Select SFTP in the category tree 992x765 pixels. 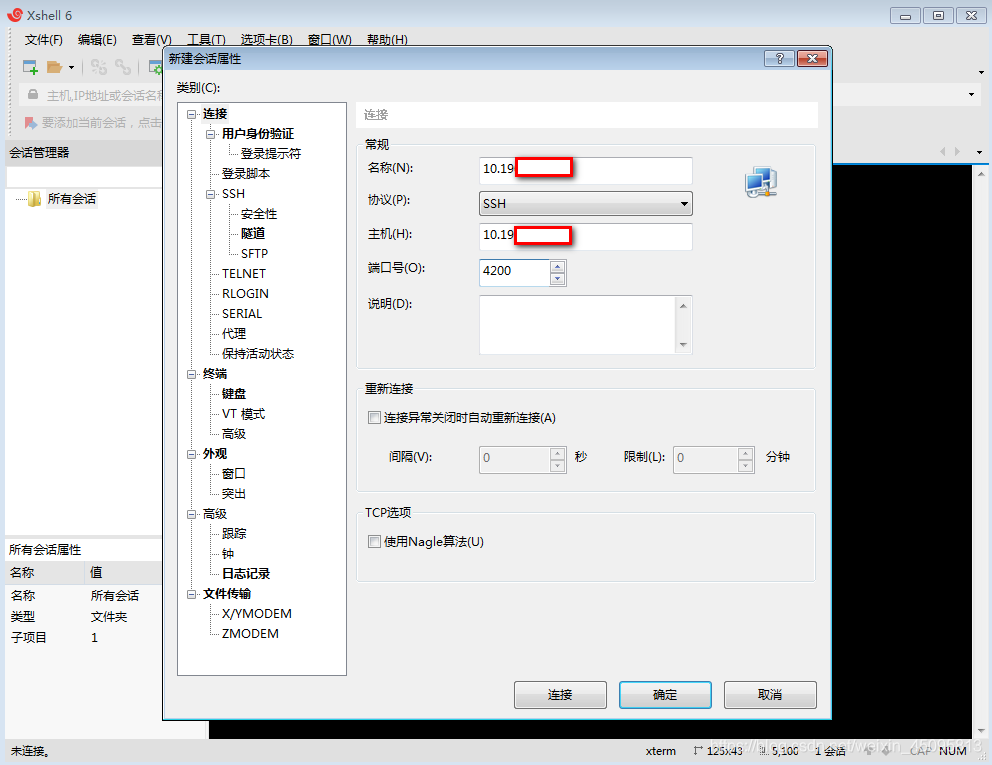coord(254,254)
